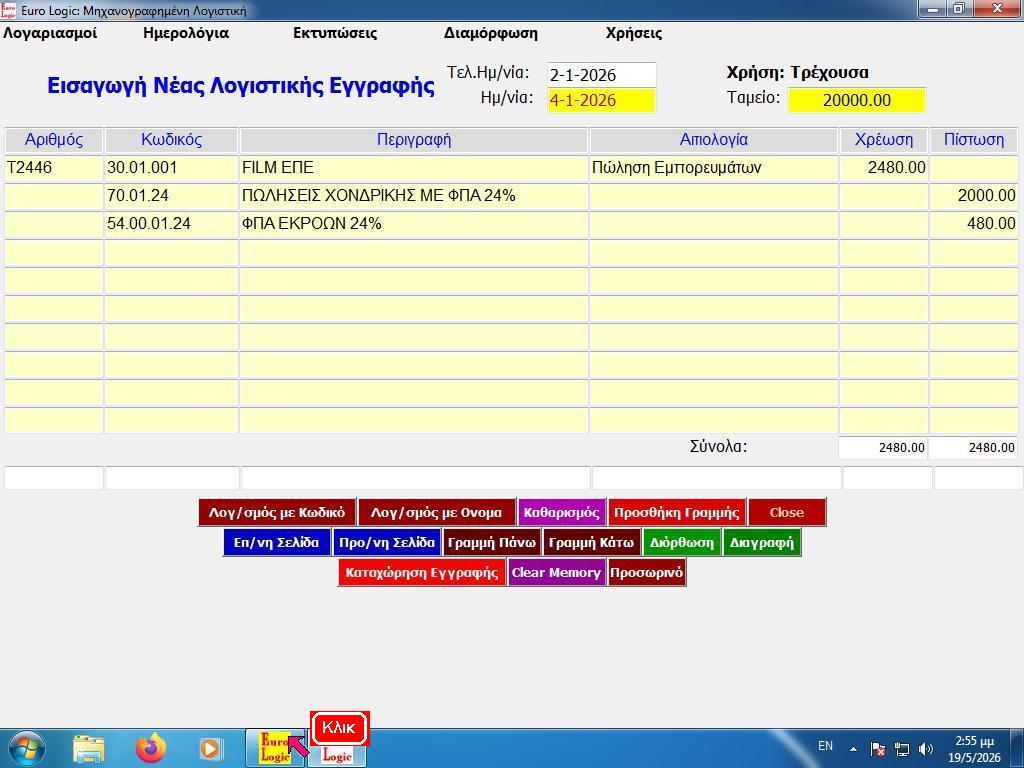Select account code 70.01.24

171,196
